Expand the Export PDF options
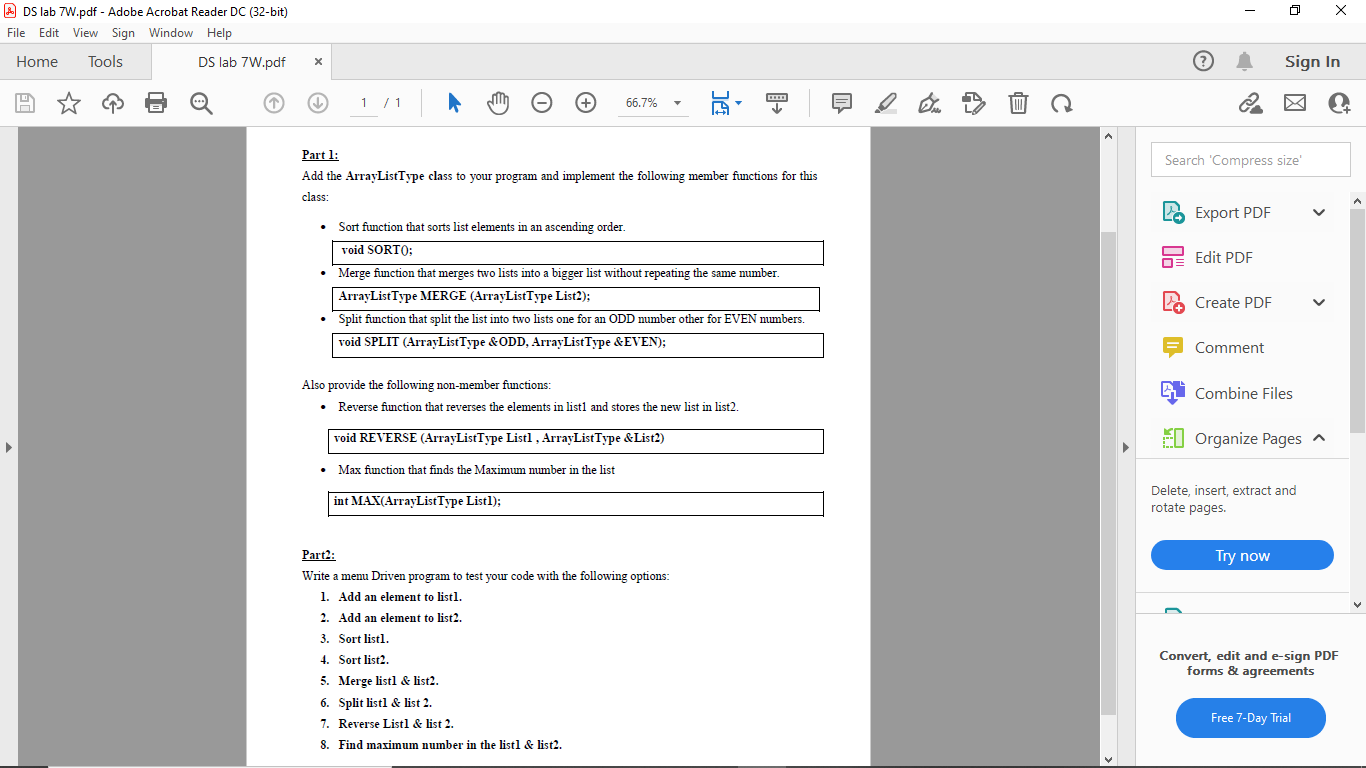 [x=1318, y=212]
